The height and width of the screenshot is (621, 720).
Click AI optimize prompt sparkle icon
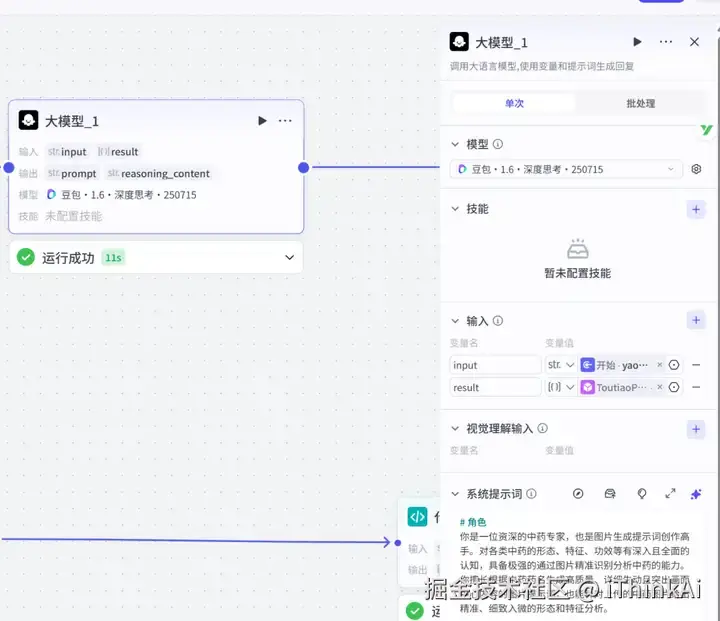[x=696, y=494]
